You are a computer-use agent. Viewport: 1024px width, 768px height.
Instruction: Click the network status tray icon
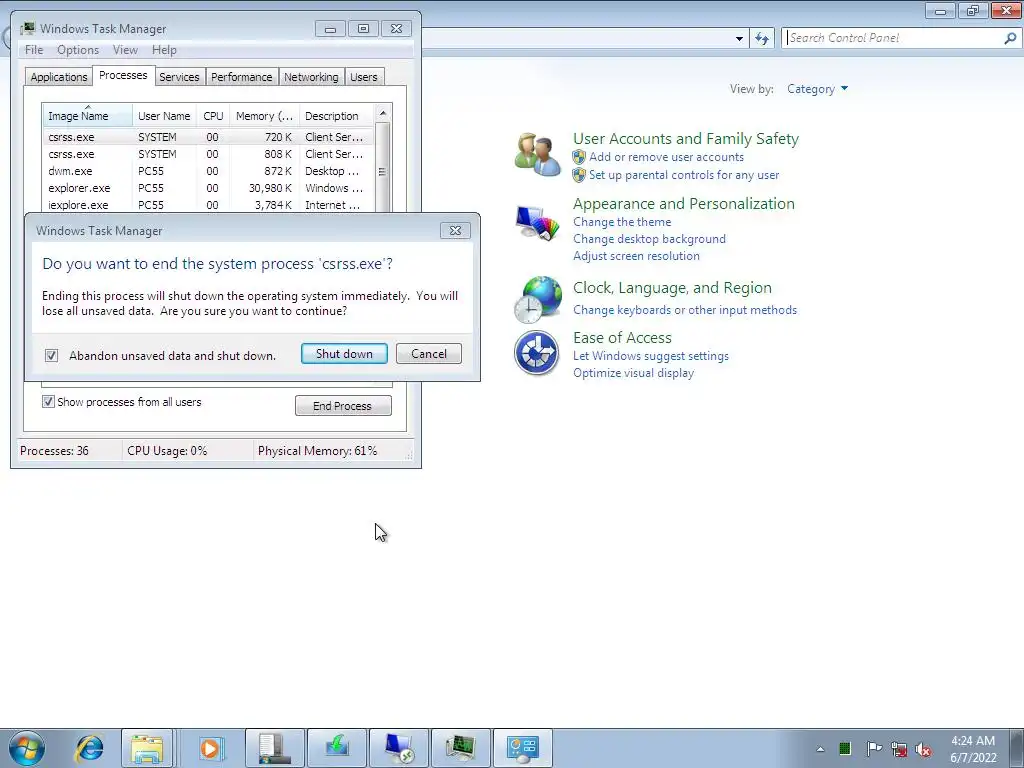tap(899, 749)
